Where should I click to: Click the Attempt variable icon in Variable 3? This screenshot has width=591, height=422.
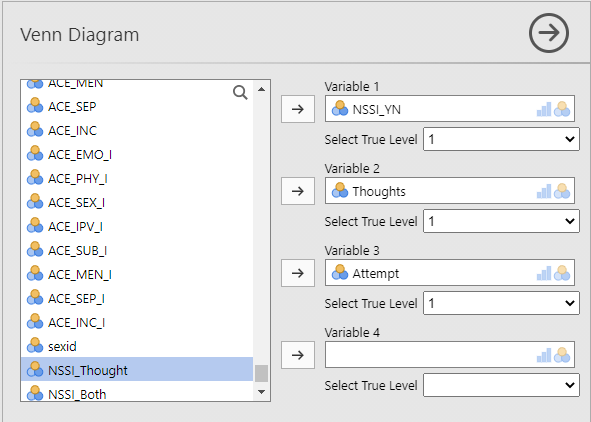click(x=340, y=273)
